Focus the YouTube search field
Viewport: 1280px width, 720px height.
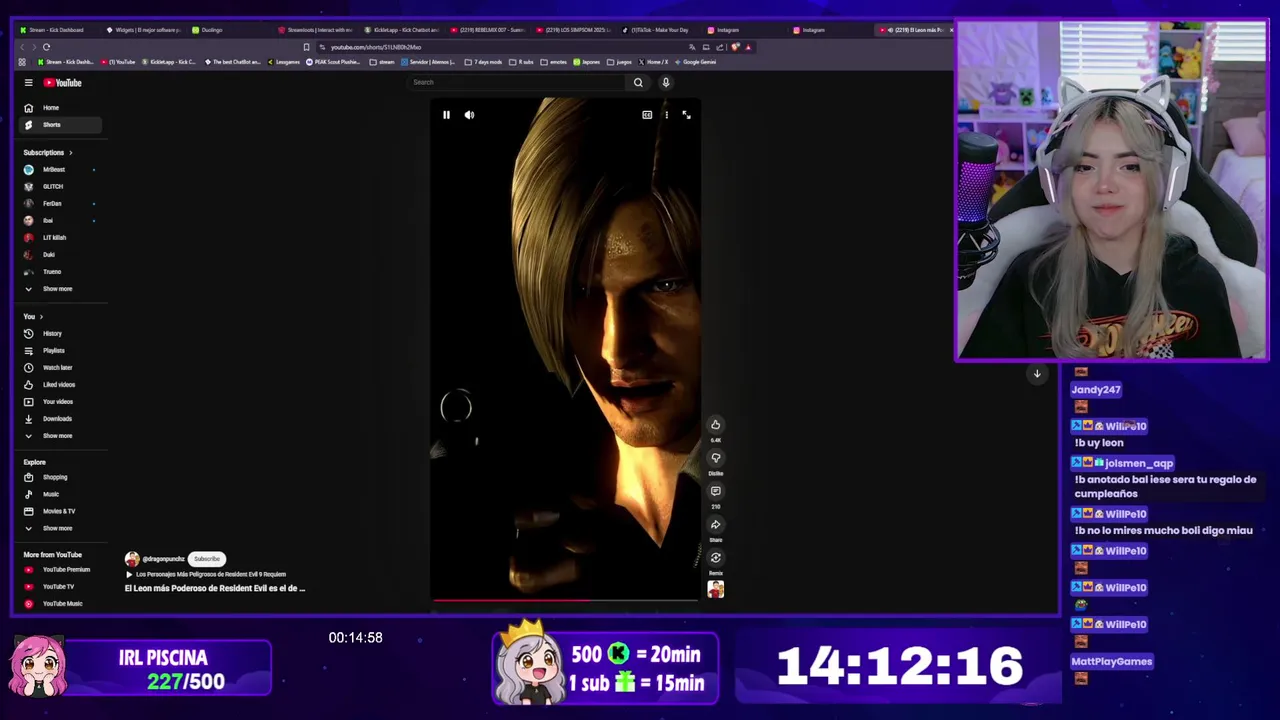point(518,82)
